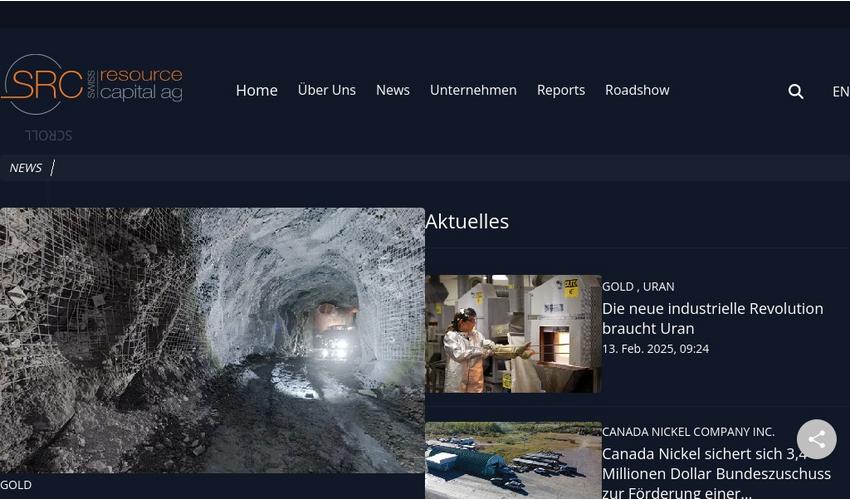Image resolution: width=850 pixels, height=500 pixels.
Task: Open the Über Uns menu item
Action: point(326,90)
